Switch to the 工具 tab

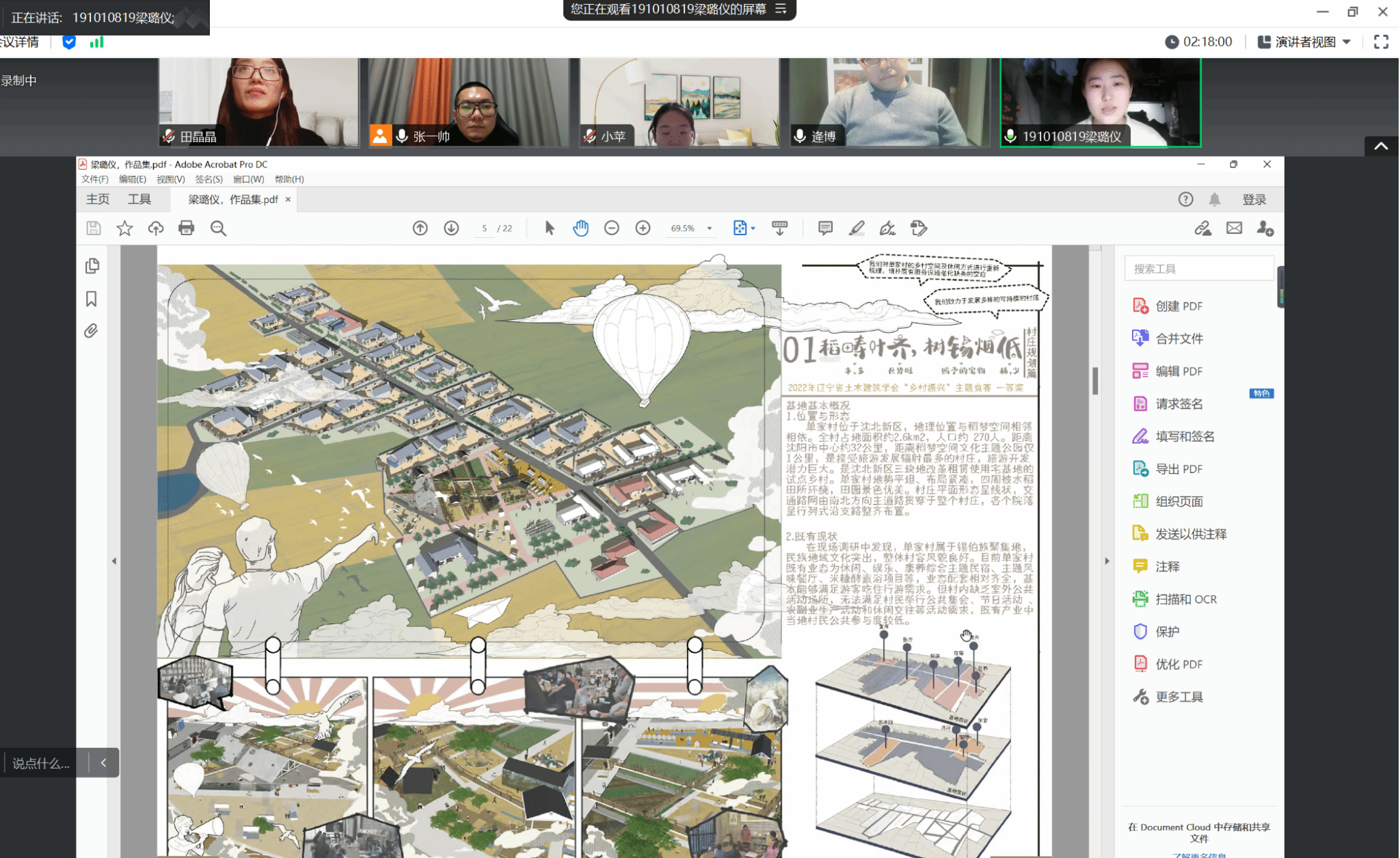(139, 199)
